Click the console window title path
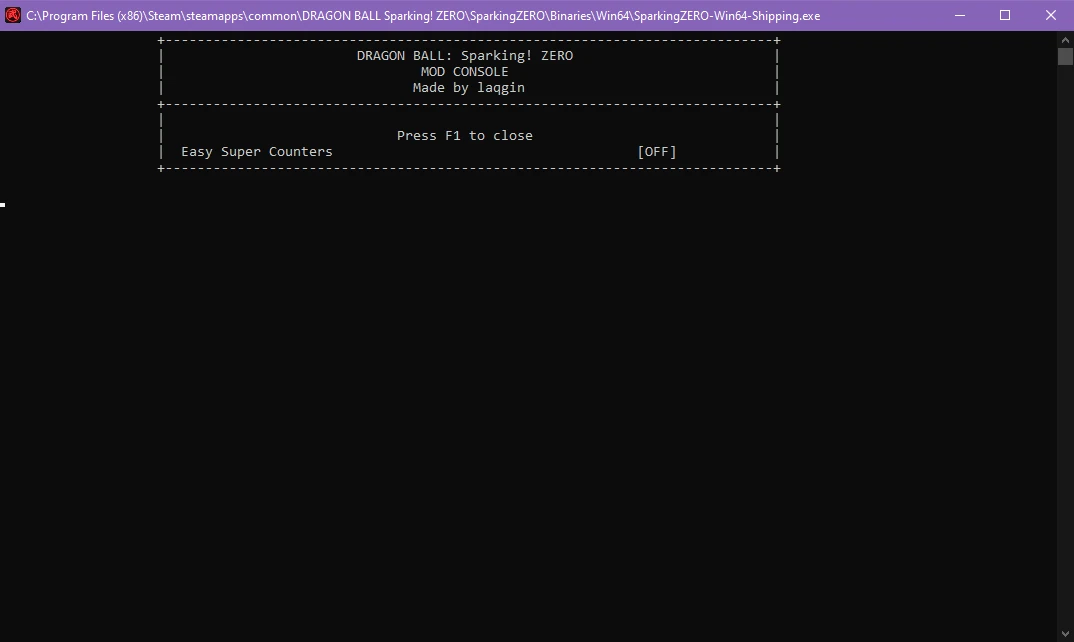 click(423, 15)
